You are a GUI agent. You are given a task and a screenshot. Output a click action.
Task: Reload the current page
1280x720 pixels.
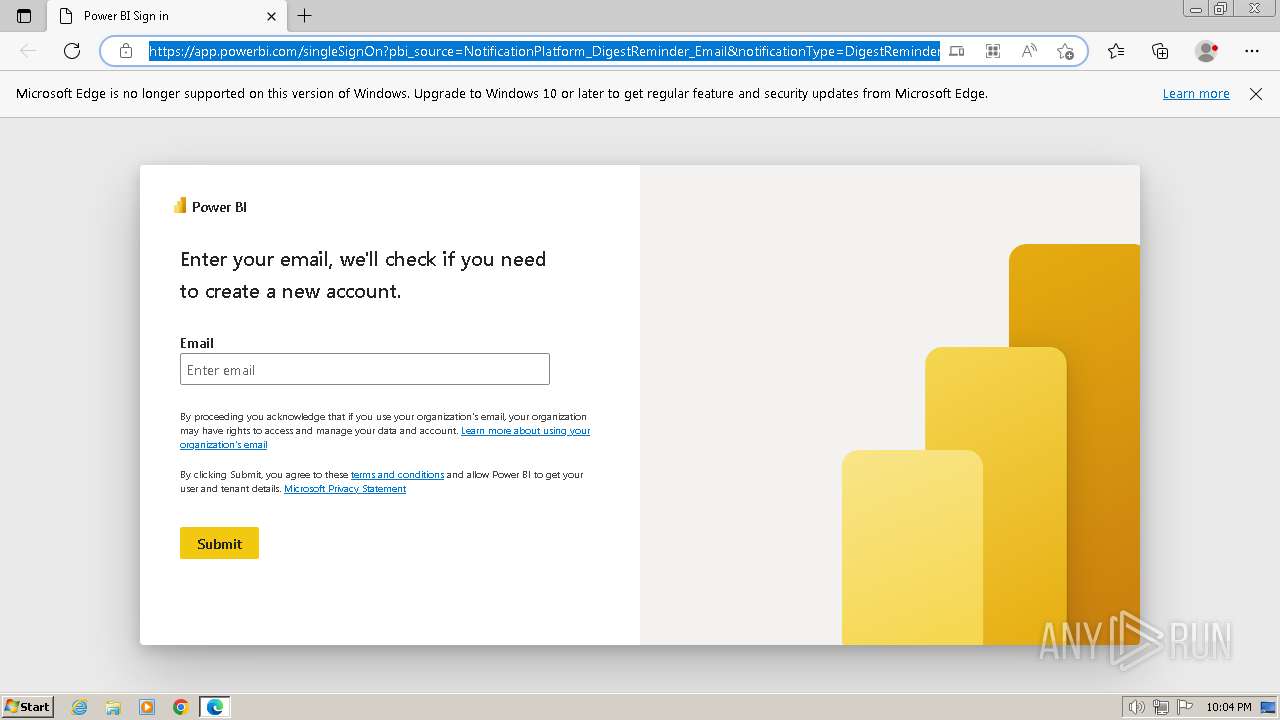point(72,51)
